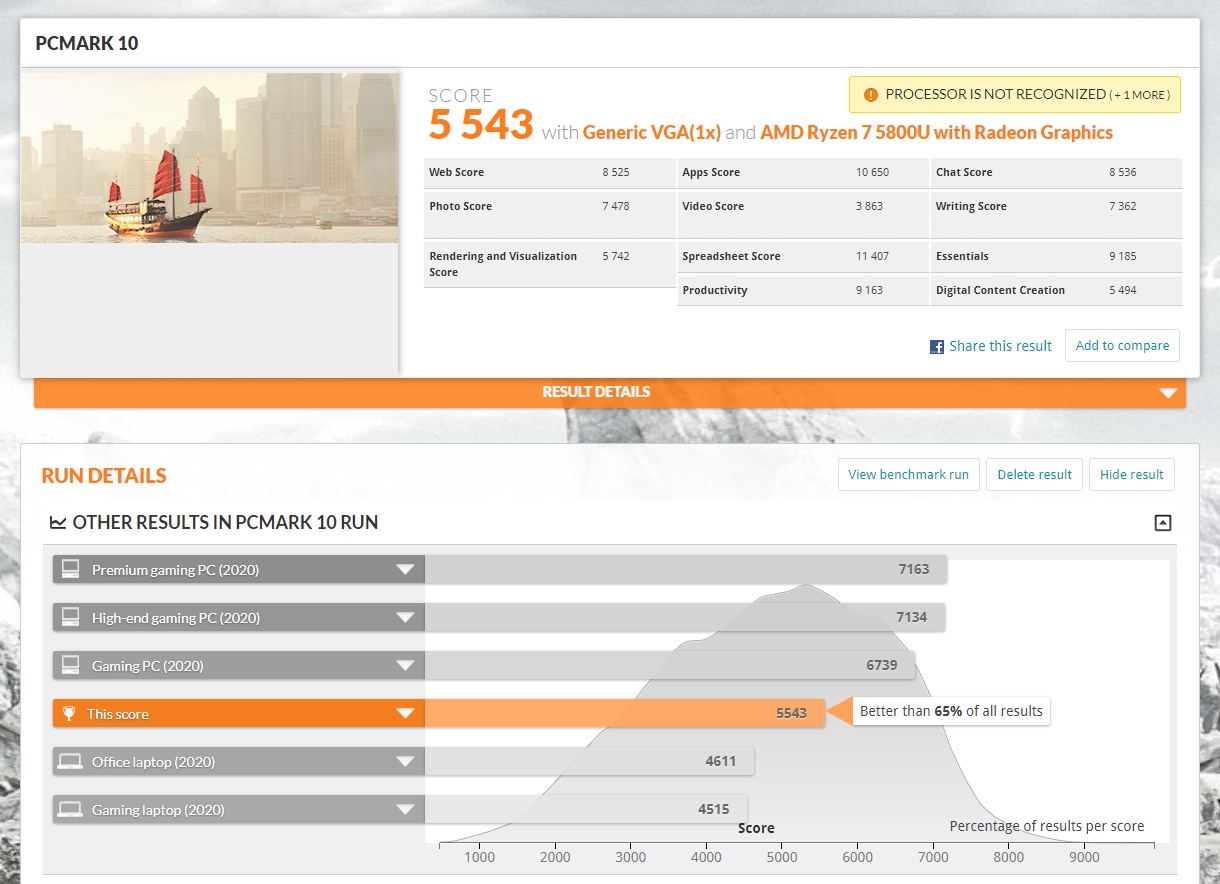Screen dimensions: 1220x884
Task: Click the Essentials score row
Action: [1056, 256]
